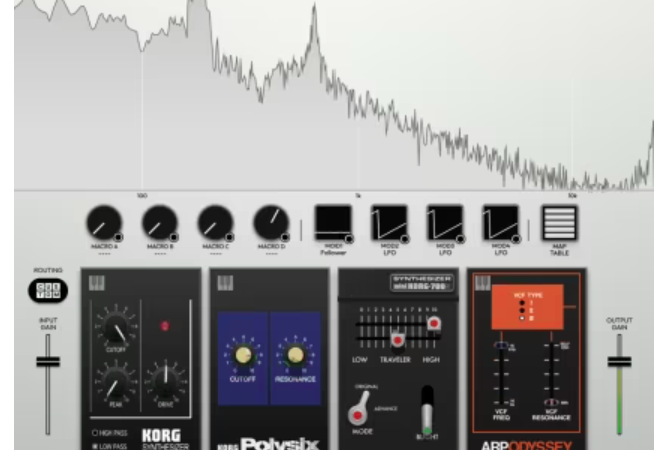Toggle the Korg-700 Mode lever switch
This screenshot has width=668, height=450.
358,409
